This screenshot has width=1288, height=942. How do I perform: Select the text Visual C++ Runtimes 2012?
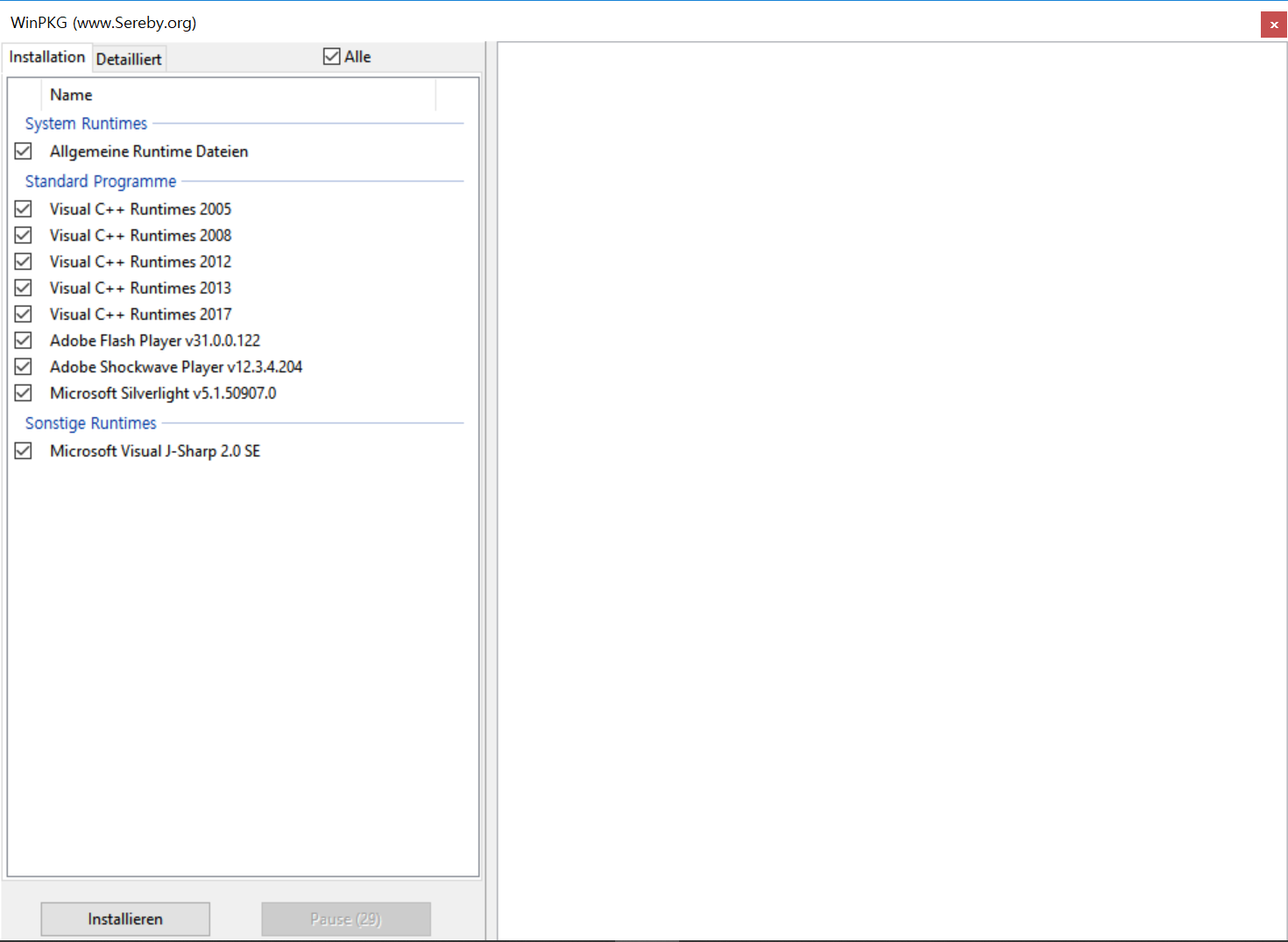pyautogui.click(x=141, y=262)
